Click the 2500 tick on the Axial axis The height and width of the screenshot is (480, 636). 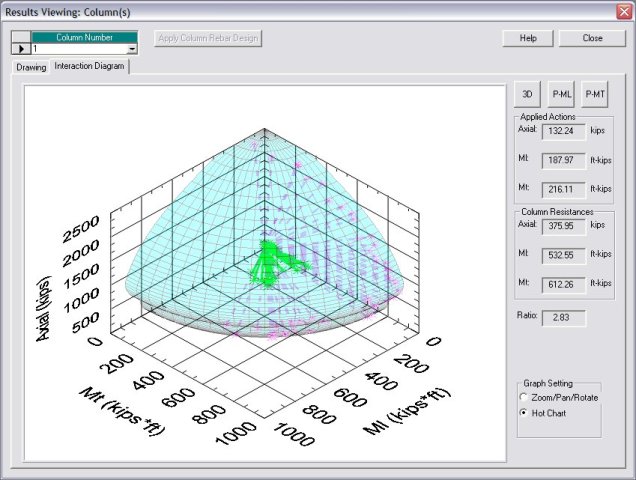click(81, 228)
